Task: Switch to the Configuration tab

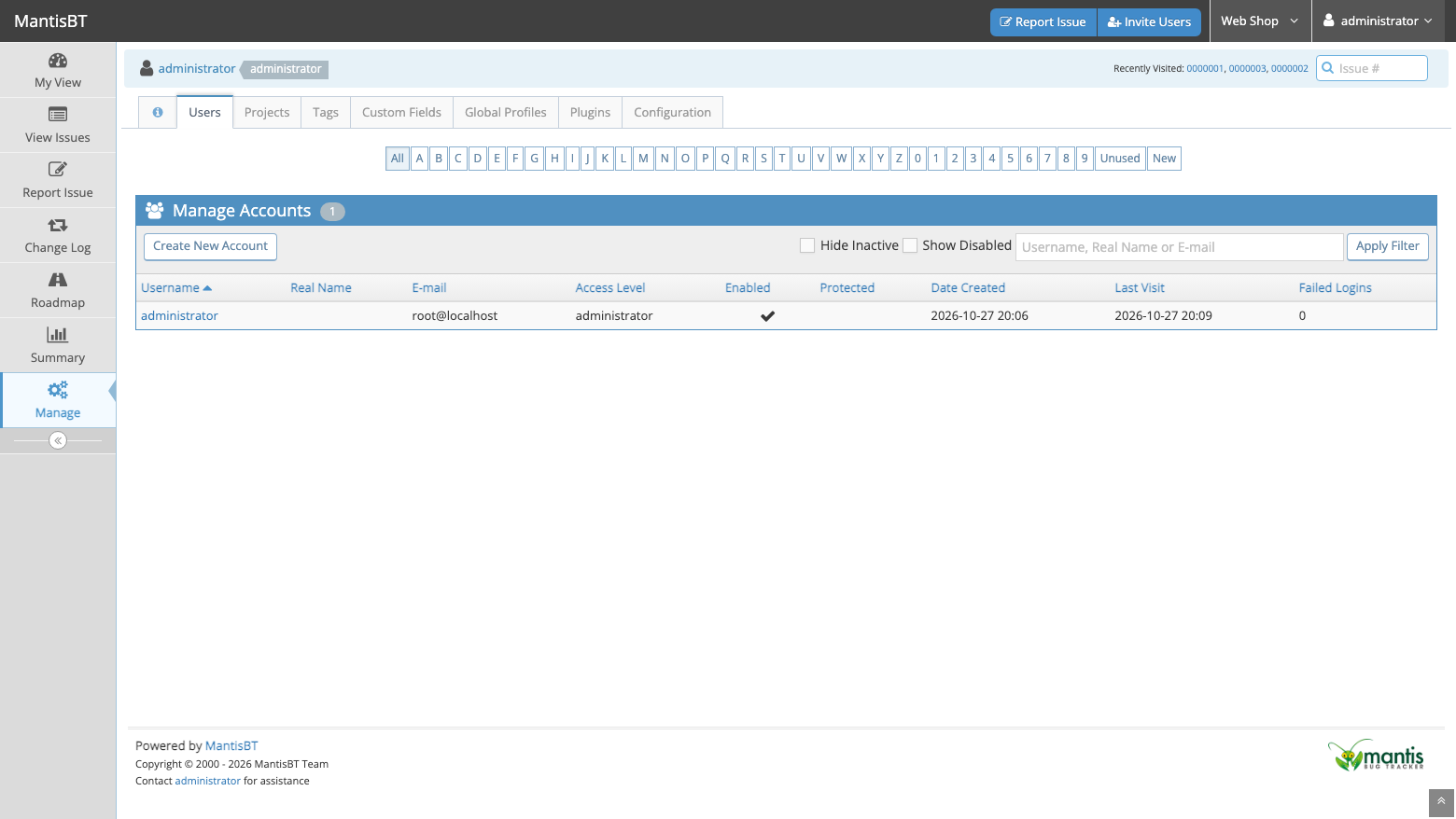Action: point(672,112)
